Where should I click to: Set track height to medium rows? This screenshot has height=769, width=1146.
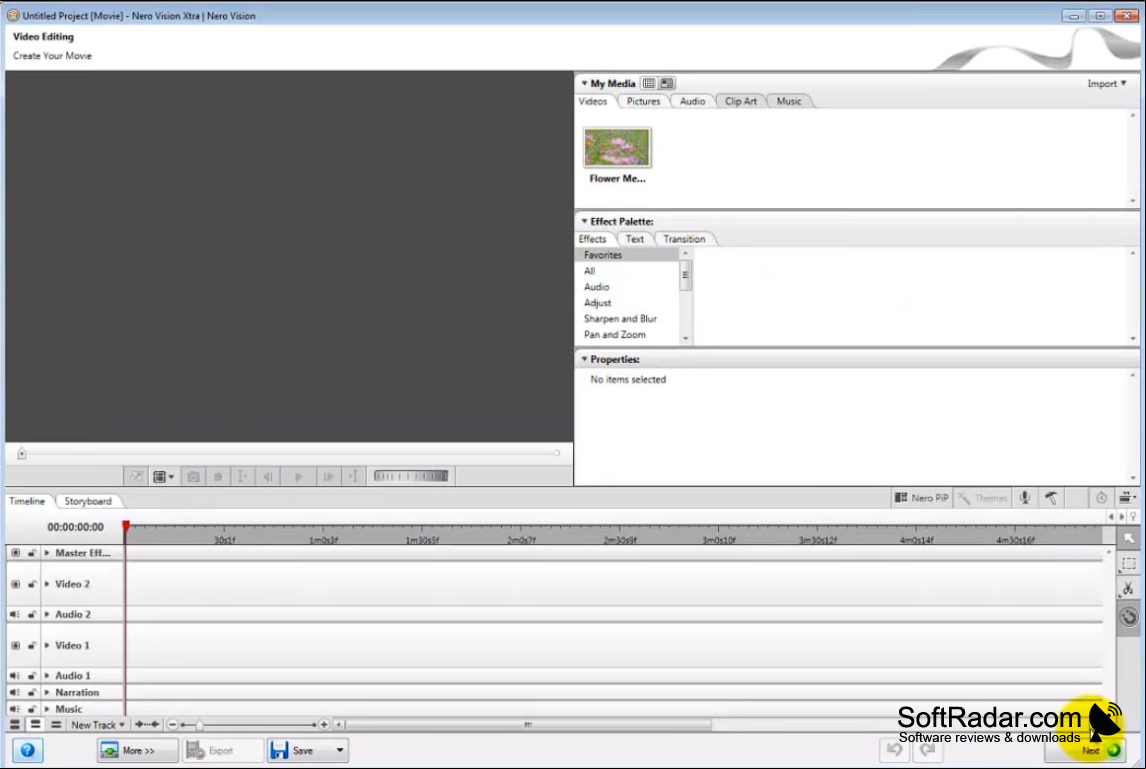[35, 724]
